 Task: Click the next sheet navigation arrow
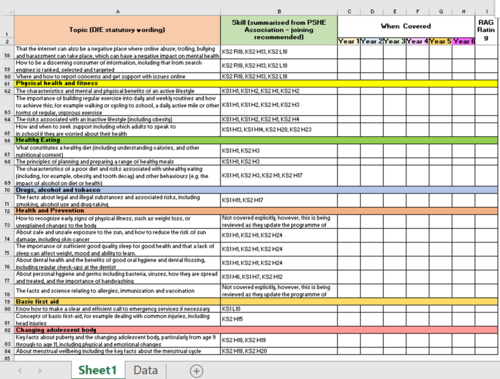point(40,371)
